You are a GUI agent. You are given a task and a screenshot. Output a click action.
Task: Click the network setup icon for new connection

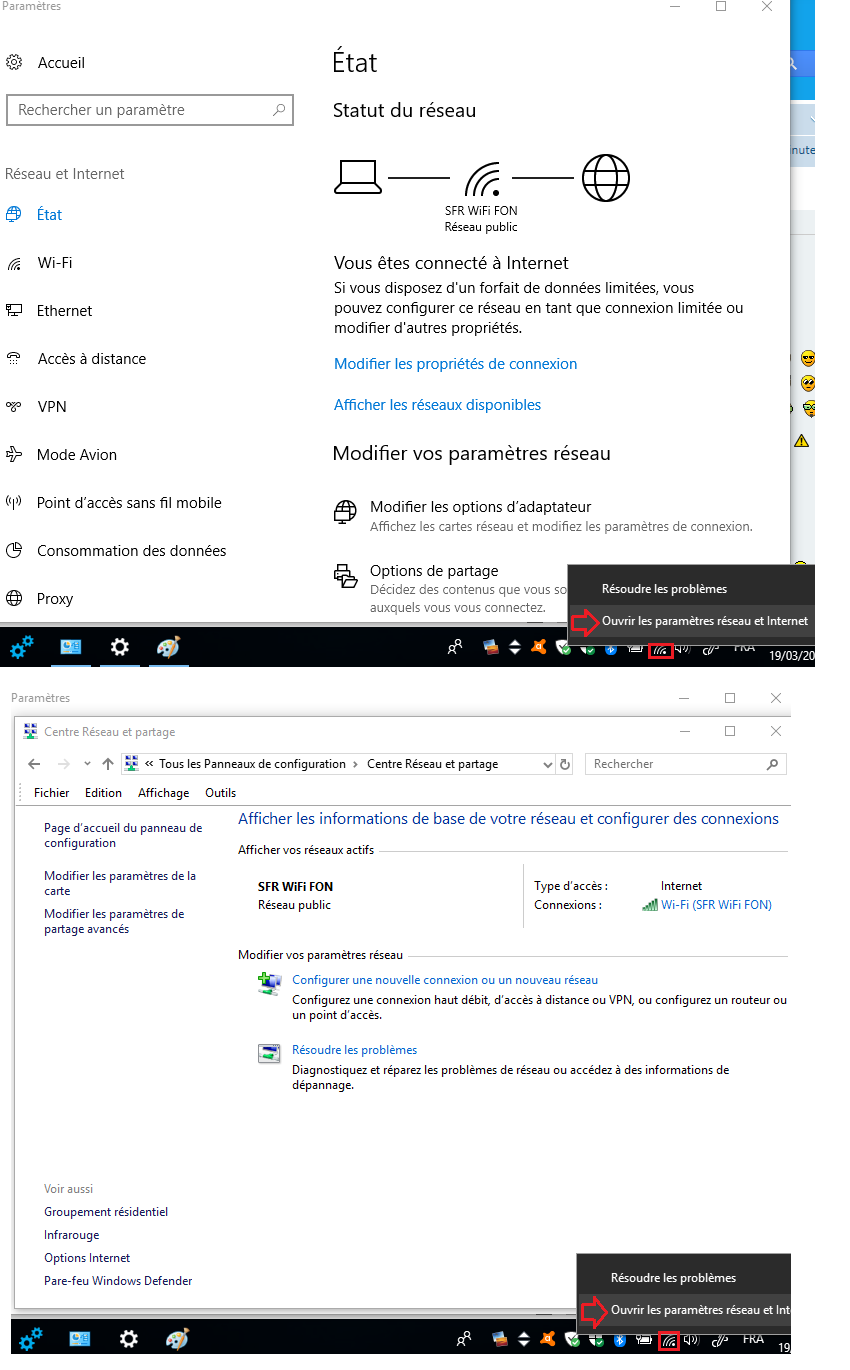pos(269,985)
